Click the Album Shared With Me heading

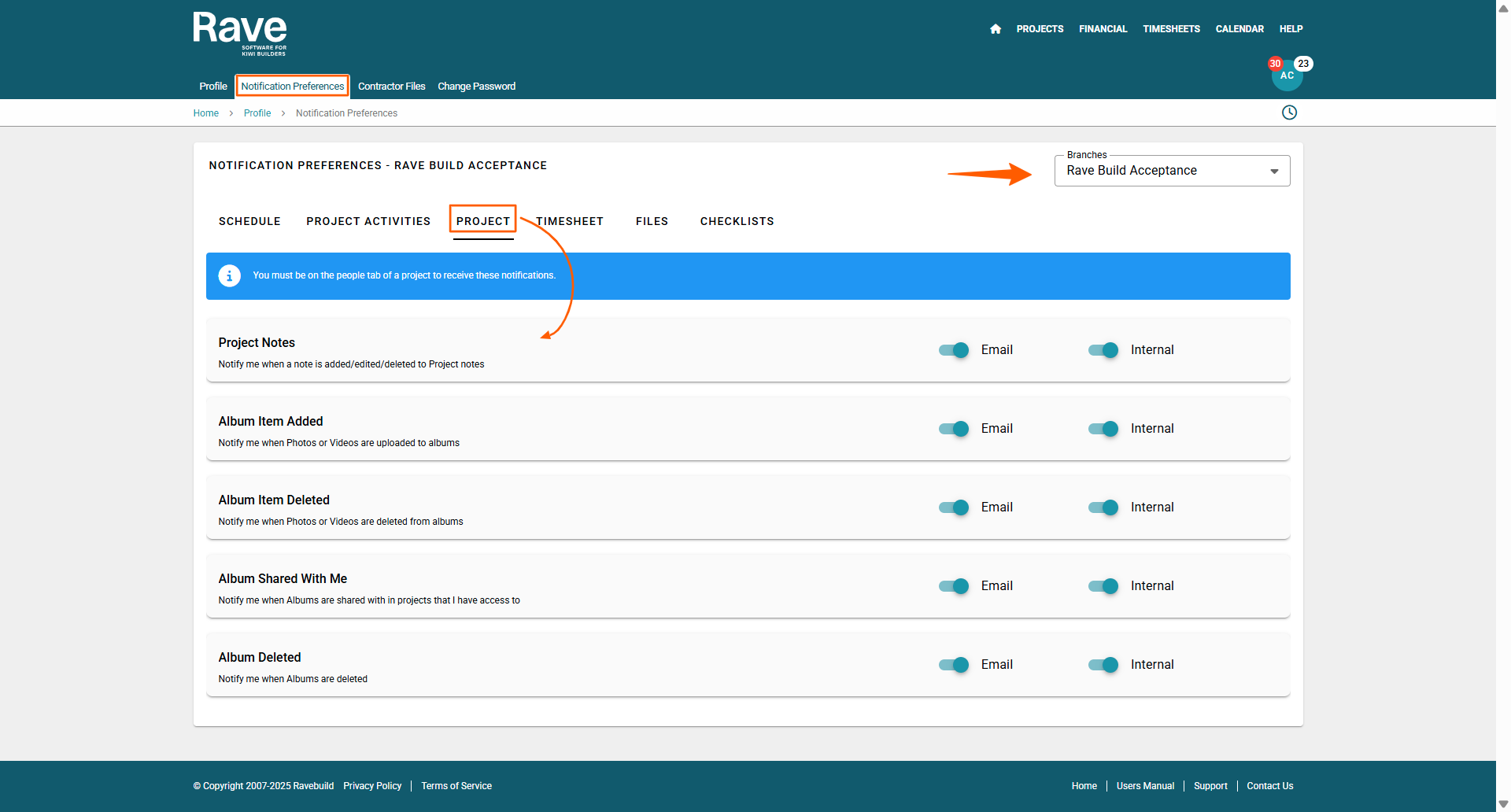point(283,579)
